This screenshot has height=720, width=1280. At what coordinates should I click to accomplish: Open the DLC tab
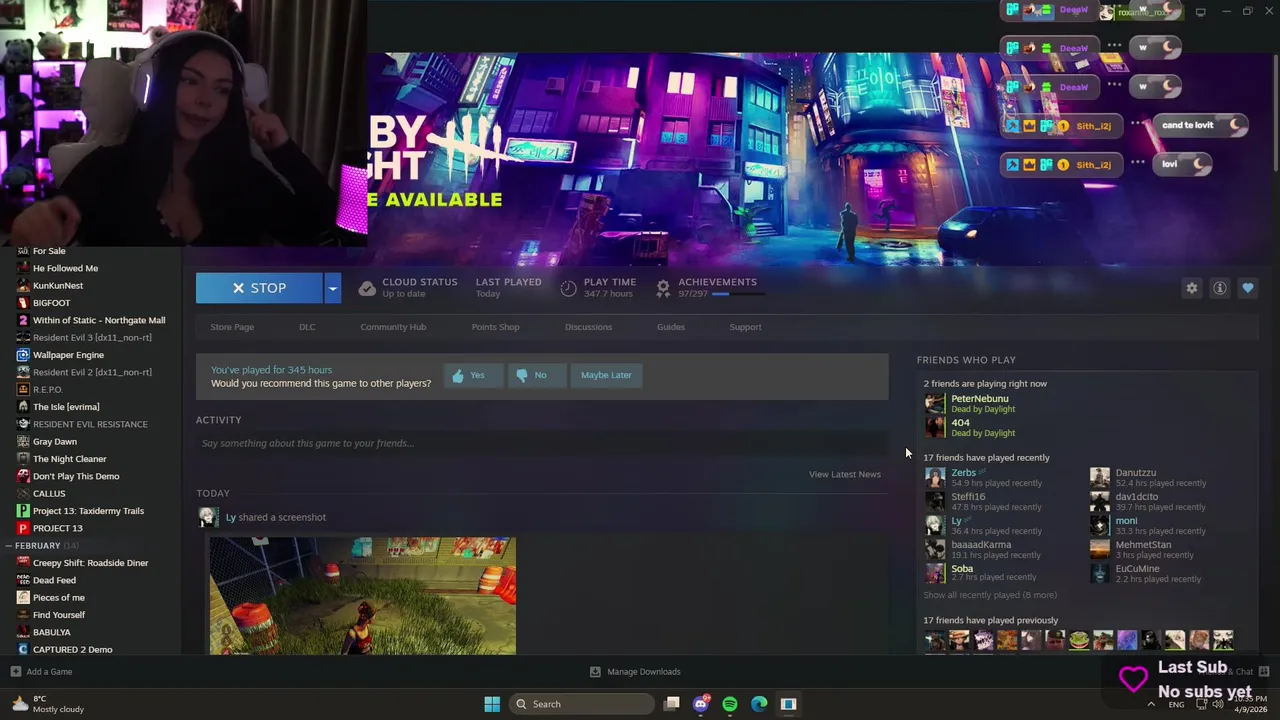coord(307,327)
